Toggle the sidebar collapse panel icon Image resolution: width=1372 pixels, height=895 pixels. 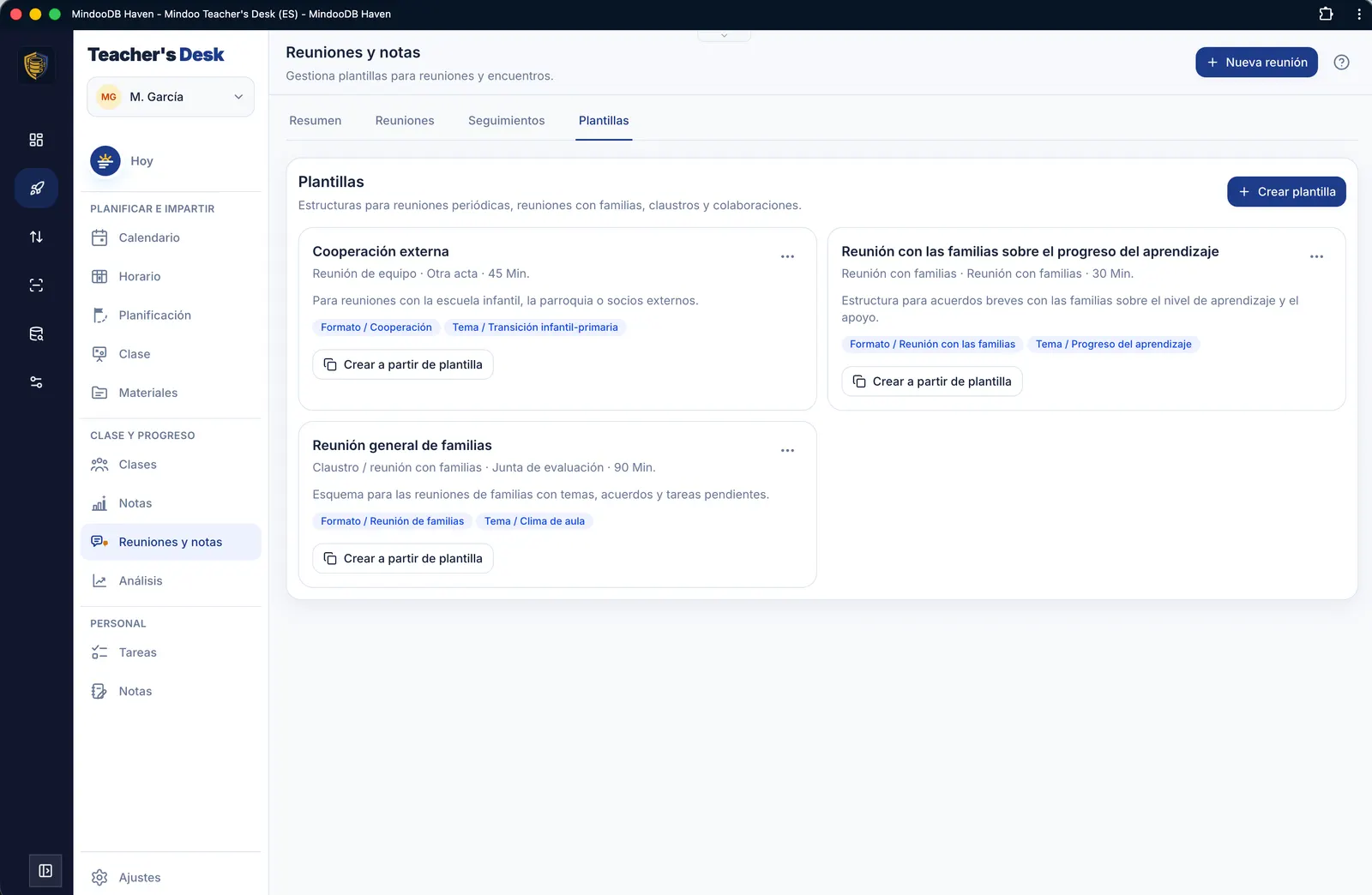pyautogui.click(x=45, y=871)
